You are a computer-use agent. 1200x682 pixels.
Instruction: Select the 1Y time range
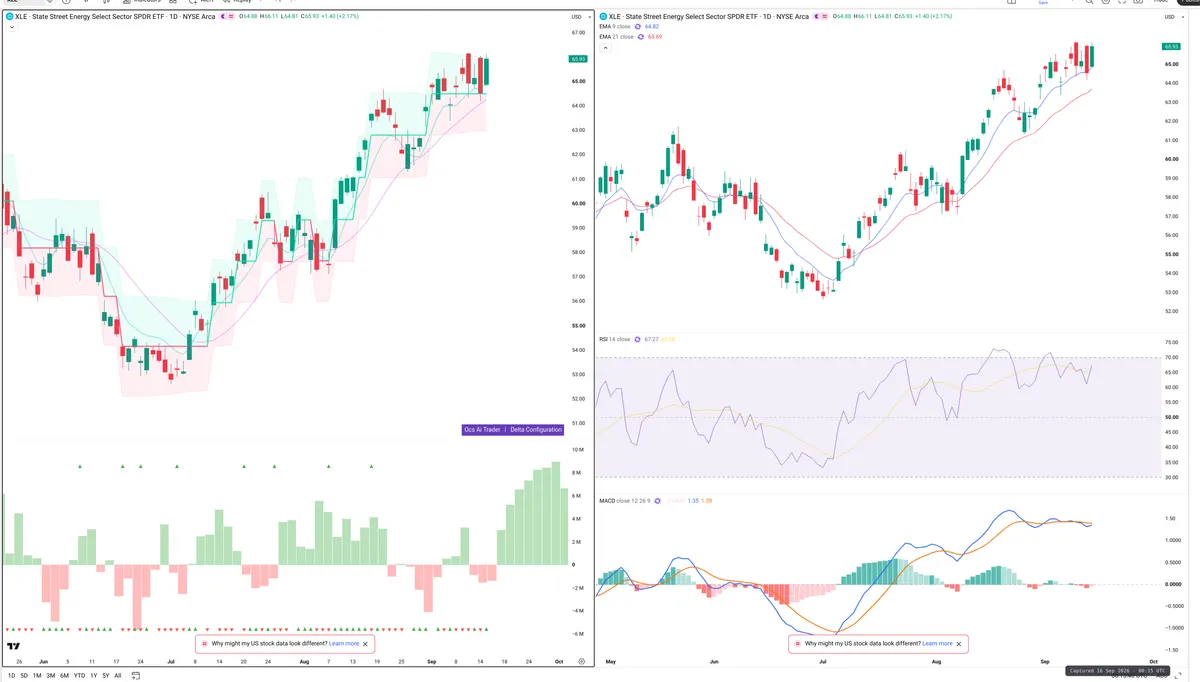93,675
